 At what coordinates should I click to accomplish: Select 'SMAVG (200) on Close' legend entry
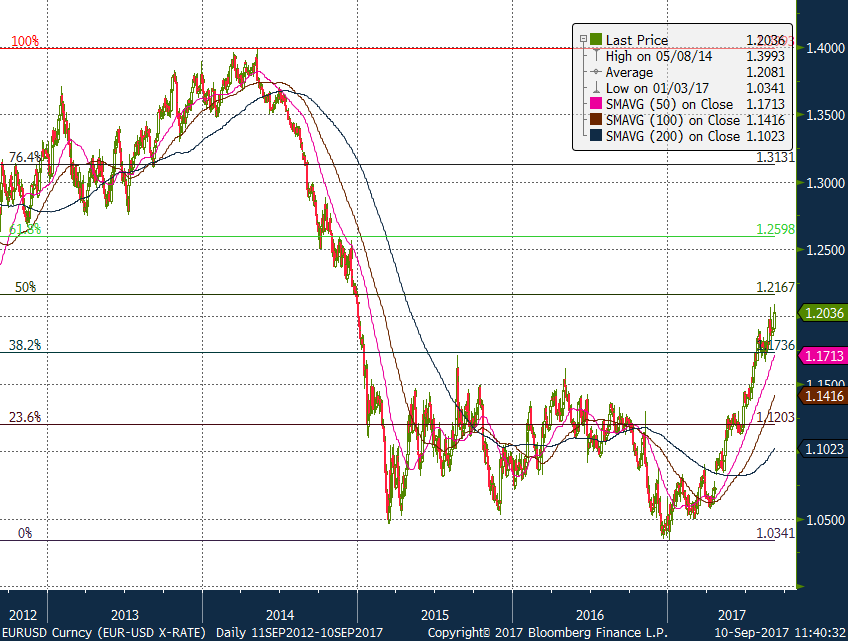(673, 136)
